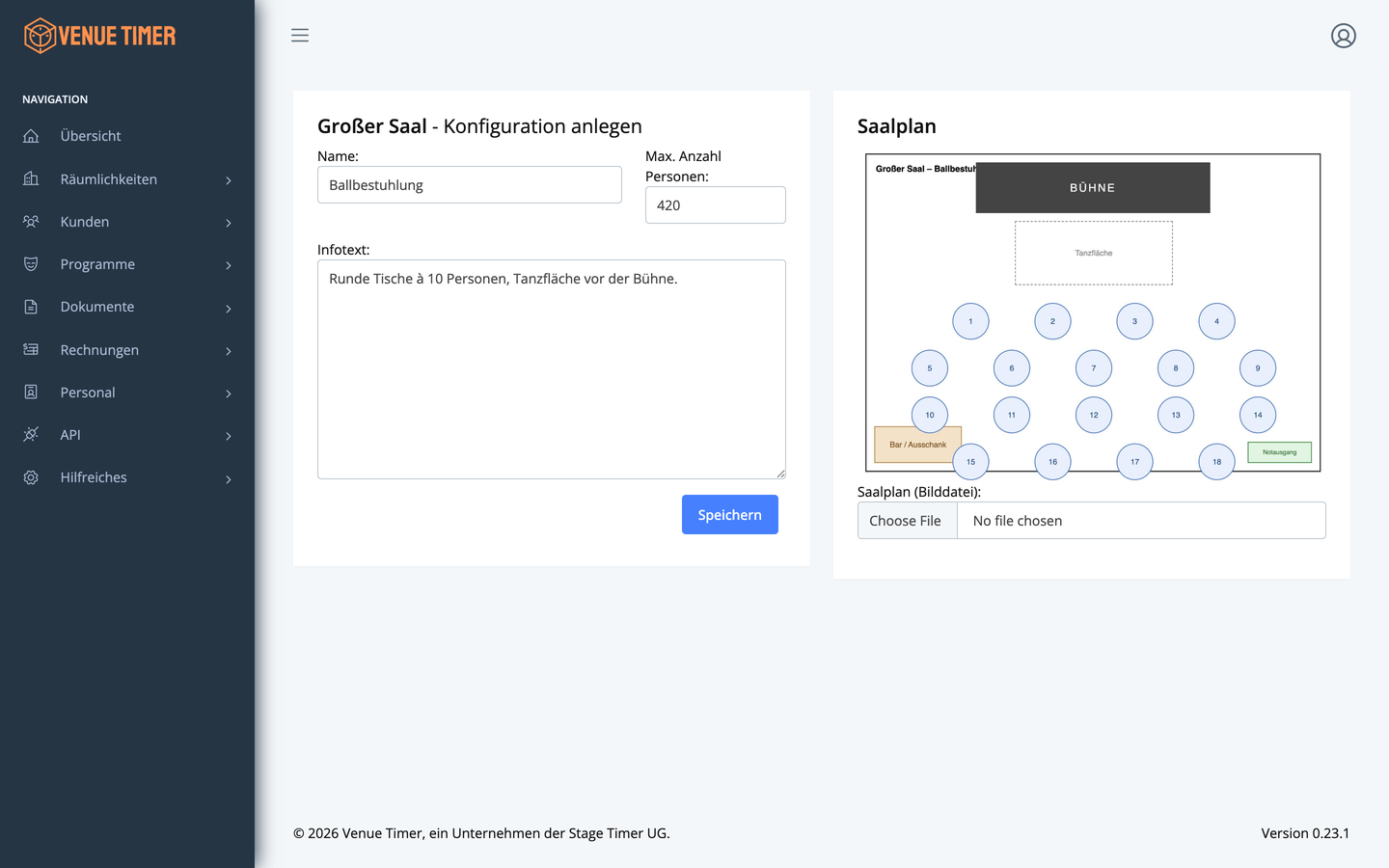
Task: Click the Kunden people icon
Action: click(x=31, y=221)
